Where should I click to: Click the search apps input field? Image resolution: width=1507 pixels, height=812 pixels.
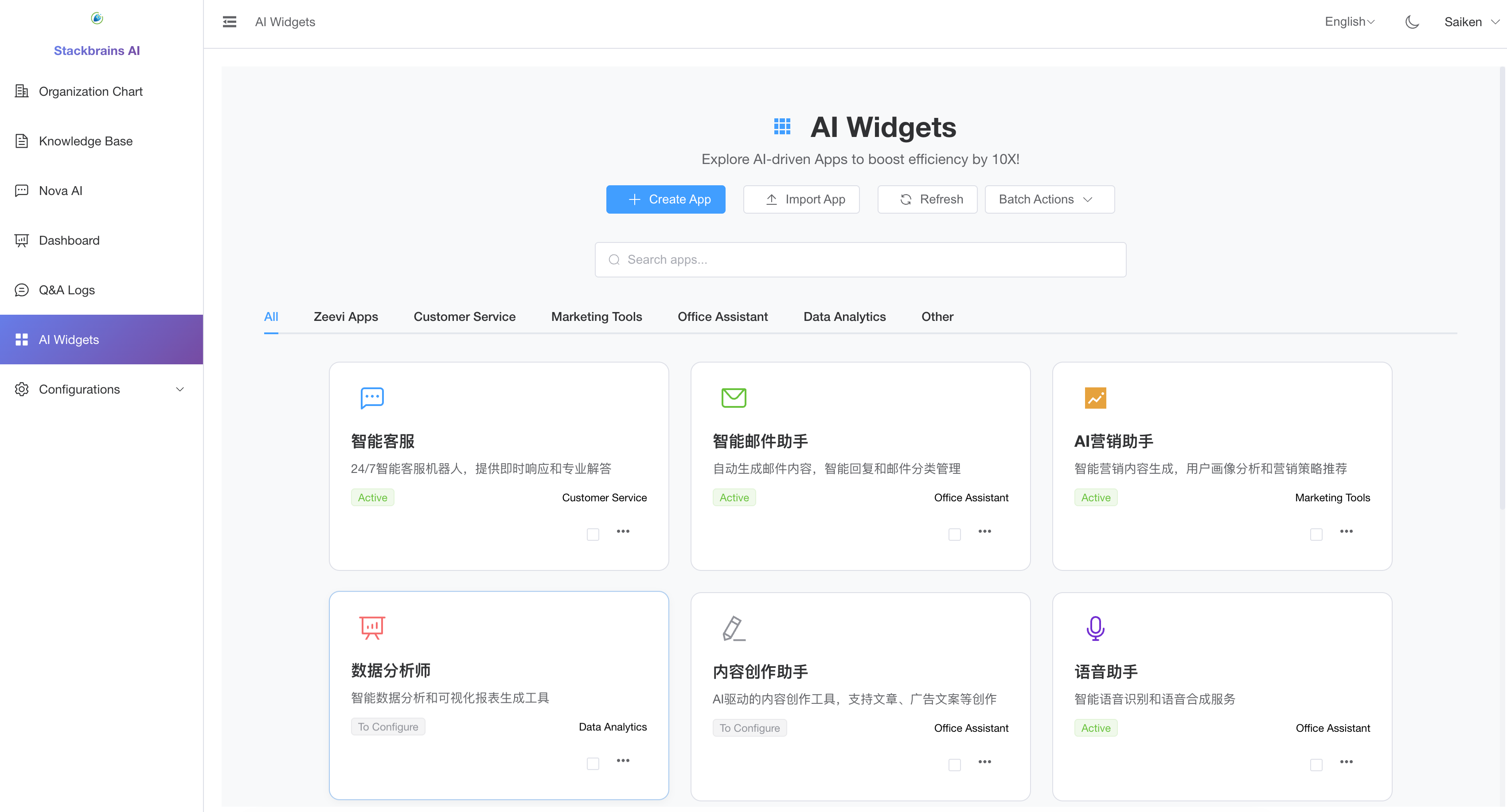point(859,259)
